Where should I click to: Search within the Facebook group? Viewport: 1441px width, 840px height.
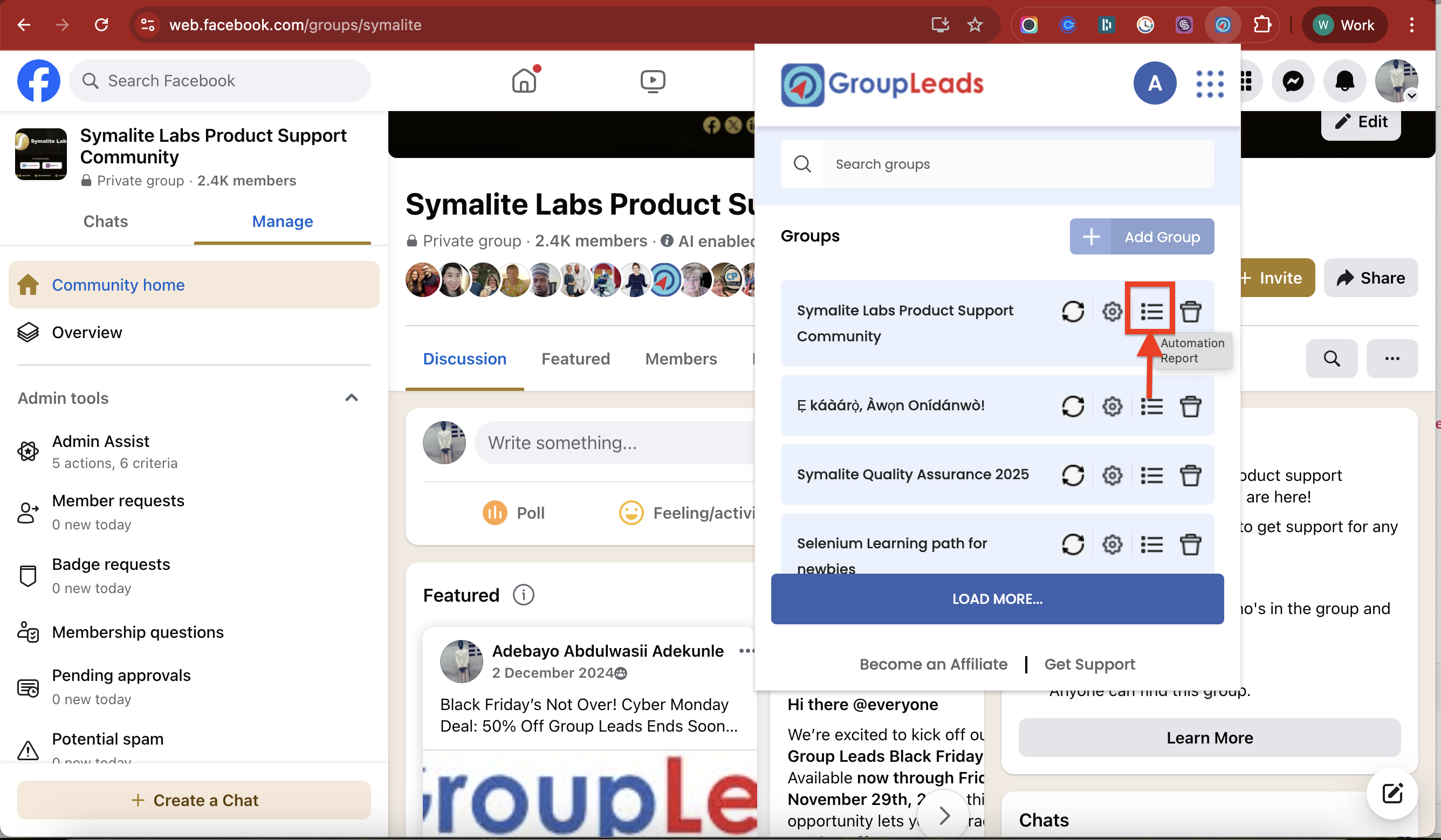coord(1331,359)
